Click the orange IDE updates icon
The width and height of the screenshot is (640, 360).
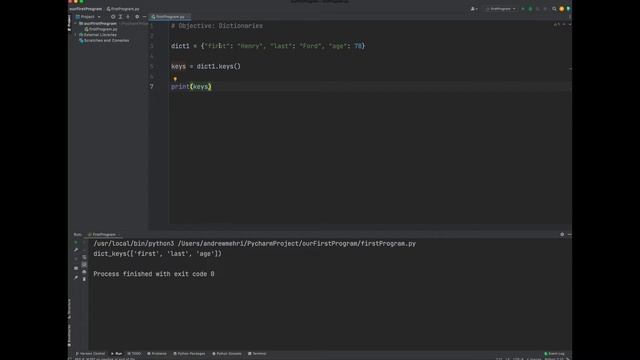(x=562, y=9)
